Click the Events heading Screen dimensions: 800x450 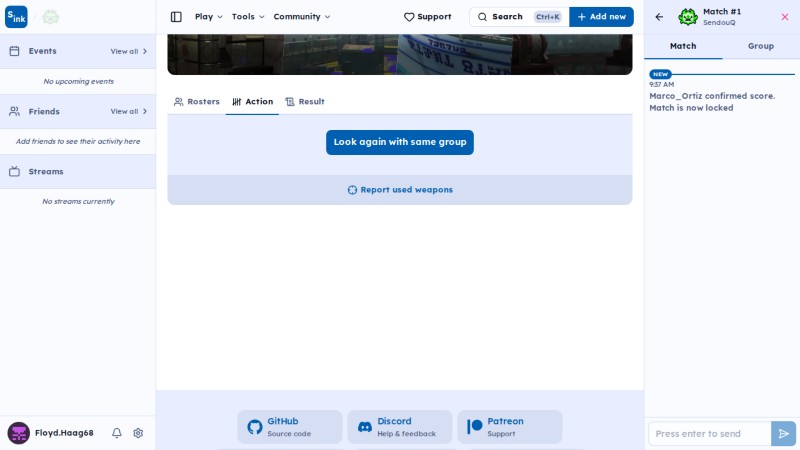(x=42, y=51)
